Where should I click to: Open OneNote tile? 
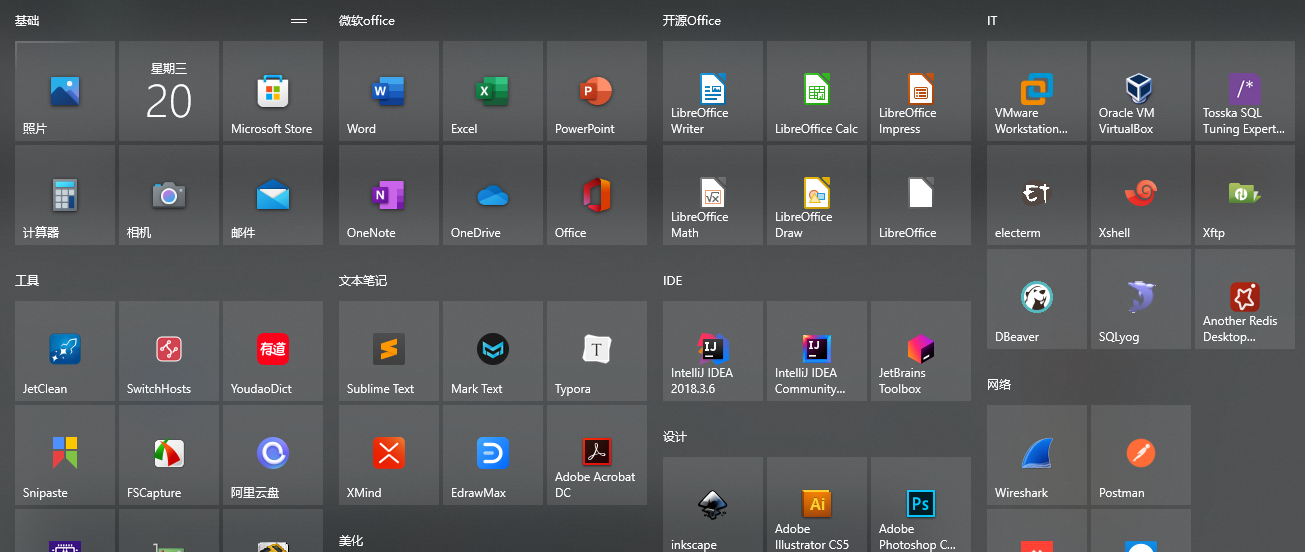389,195
